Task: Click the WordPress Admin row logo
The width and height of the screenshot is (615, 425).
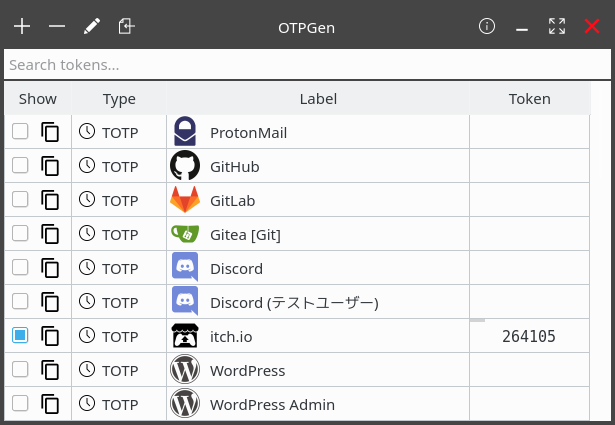Action: pos(185,403)
